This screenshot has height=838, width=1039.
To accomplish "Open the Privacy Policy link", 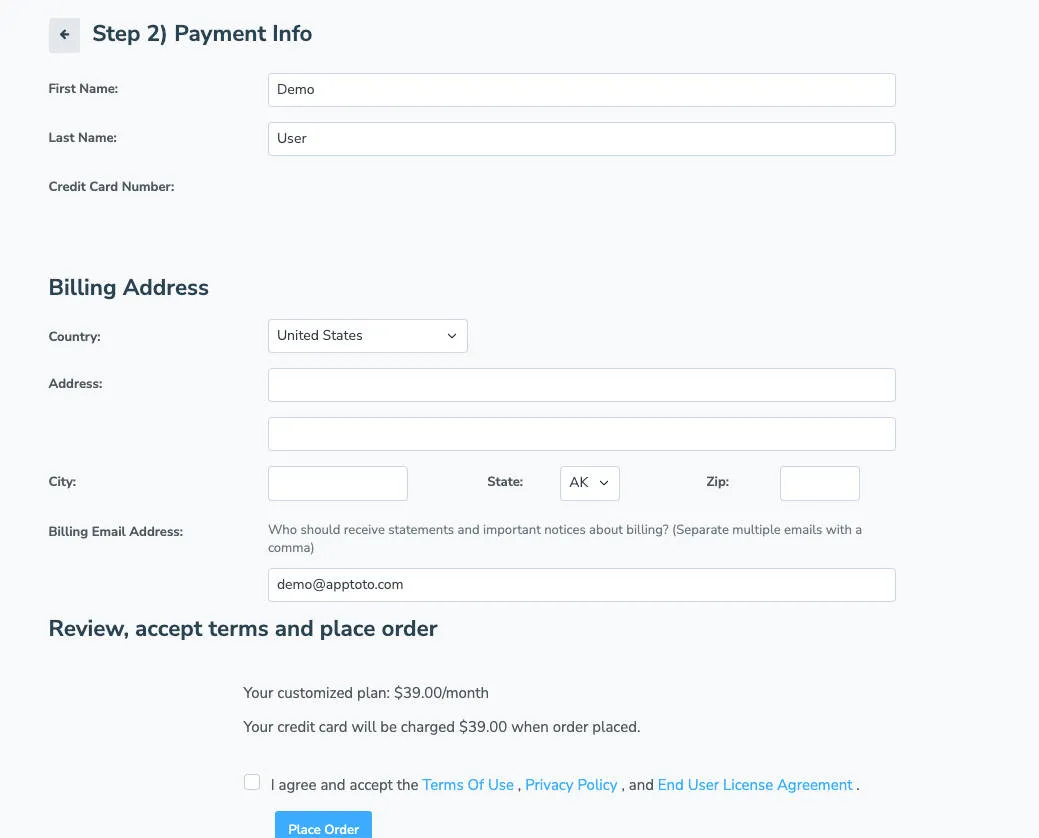I will click(x=570, y=784).
